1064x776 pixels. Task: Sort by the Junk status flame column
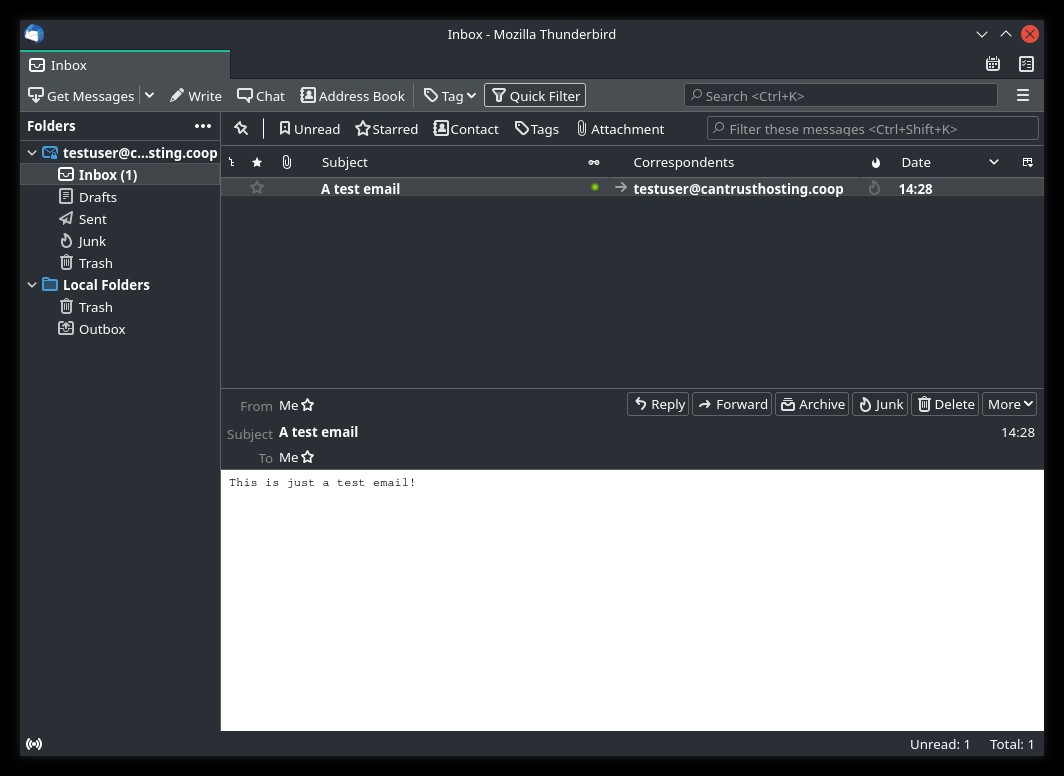(875, 162)
